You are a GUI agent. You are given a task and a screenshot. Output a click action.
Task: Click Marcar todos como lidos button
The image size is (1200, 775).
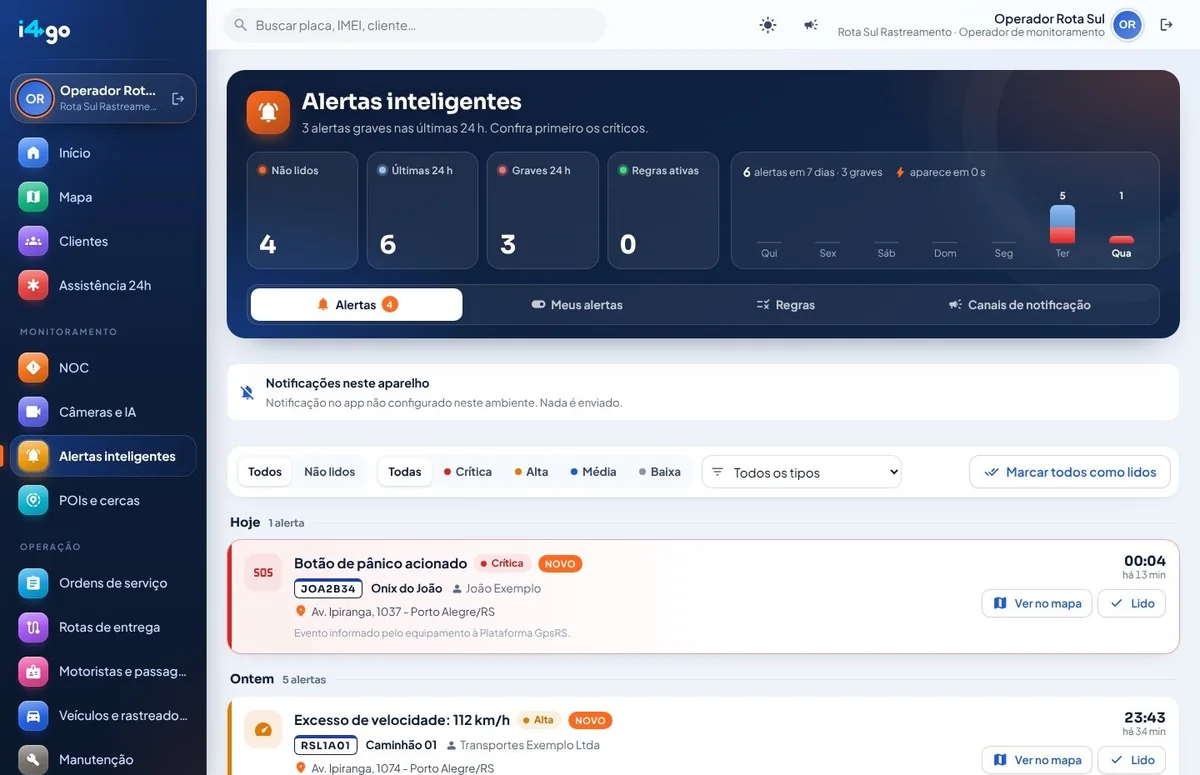(x=1070, y=472)
